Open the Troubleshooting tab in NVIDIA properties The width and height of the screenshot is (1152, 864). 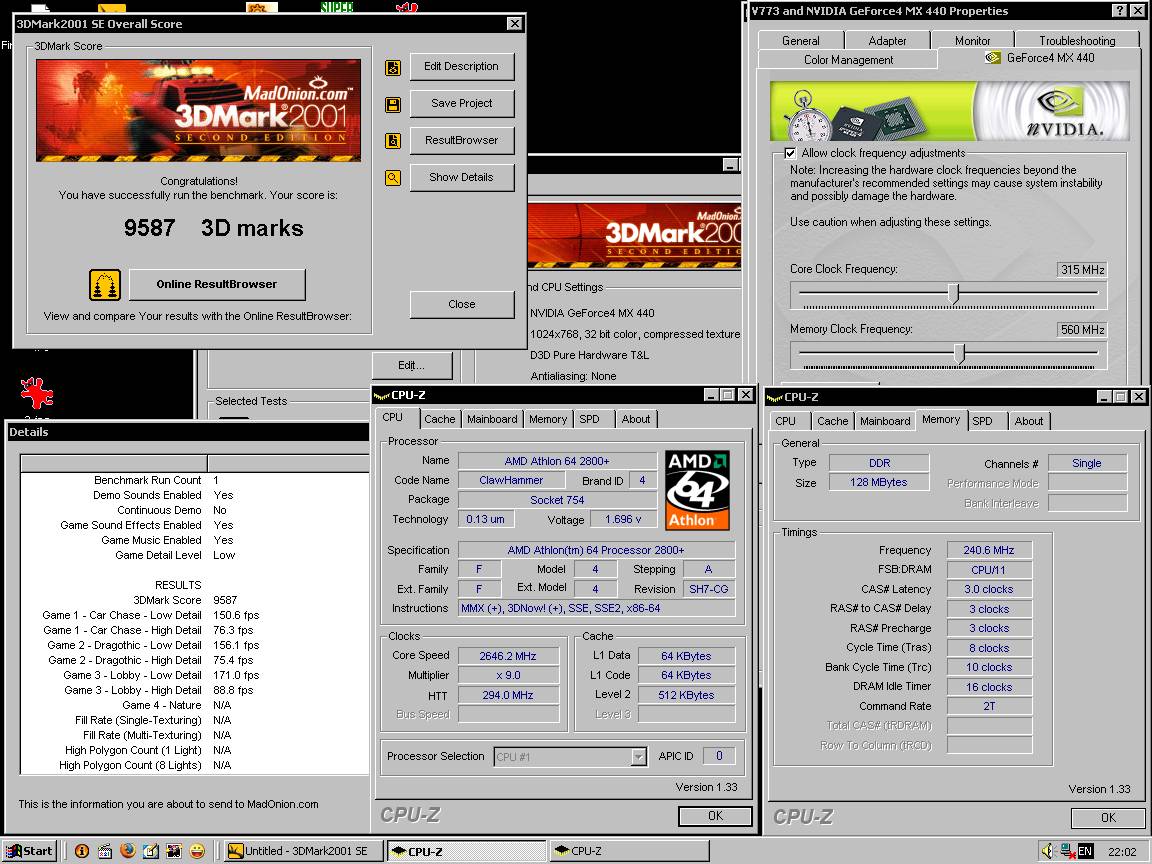pyautogui.click(x=1077, y=41)
